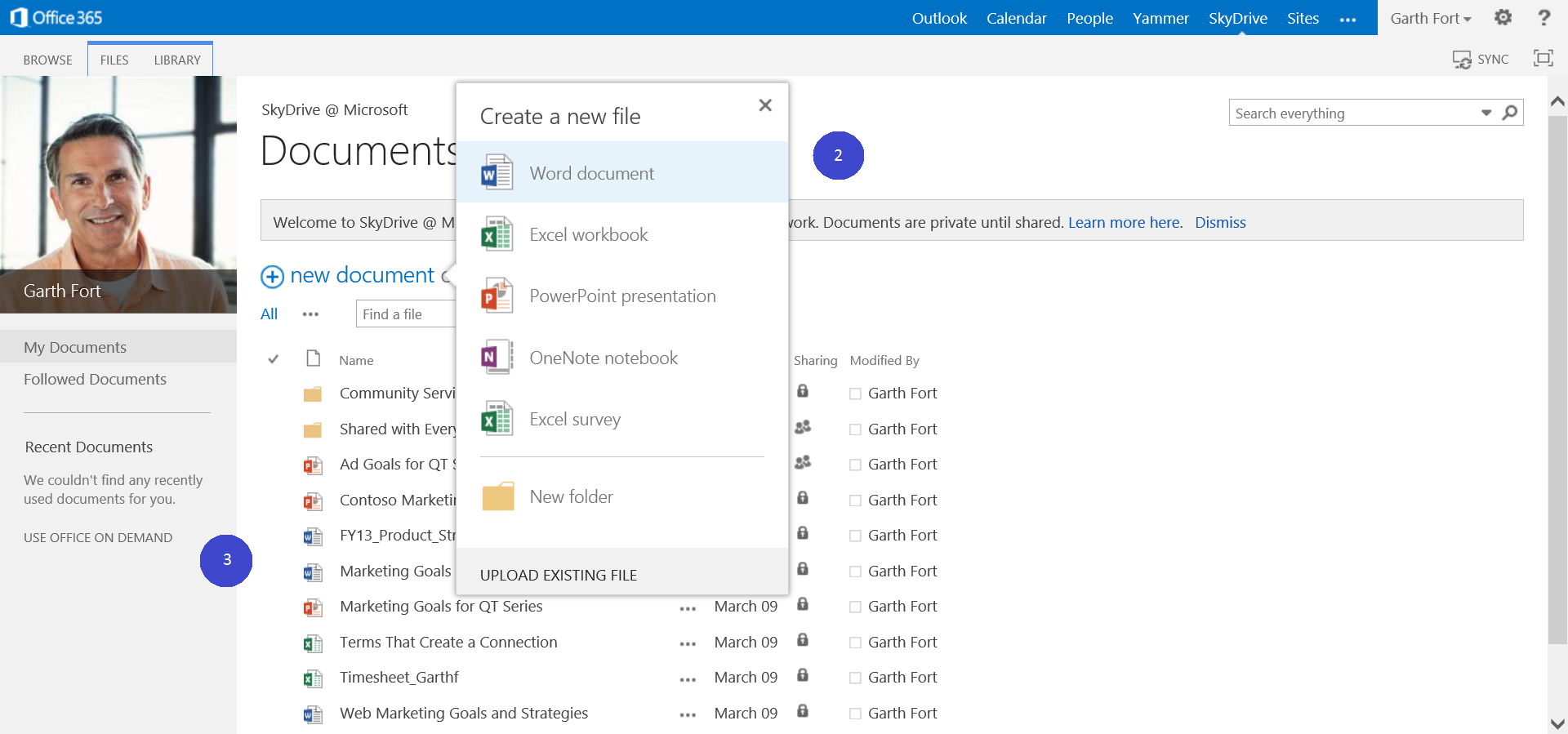Click the vertical scrollbar up arrow
This screenshot has width=1568, height=734.
pos(1557,101)
